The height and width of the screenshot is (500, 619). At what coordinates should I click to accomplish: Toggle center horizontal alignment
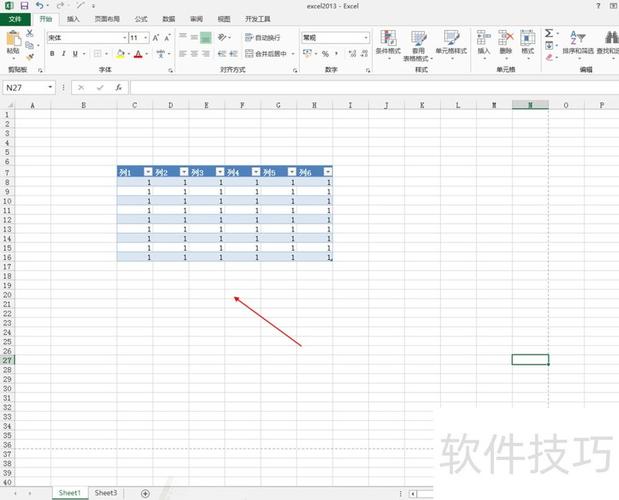[194, 54]
